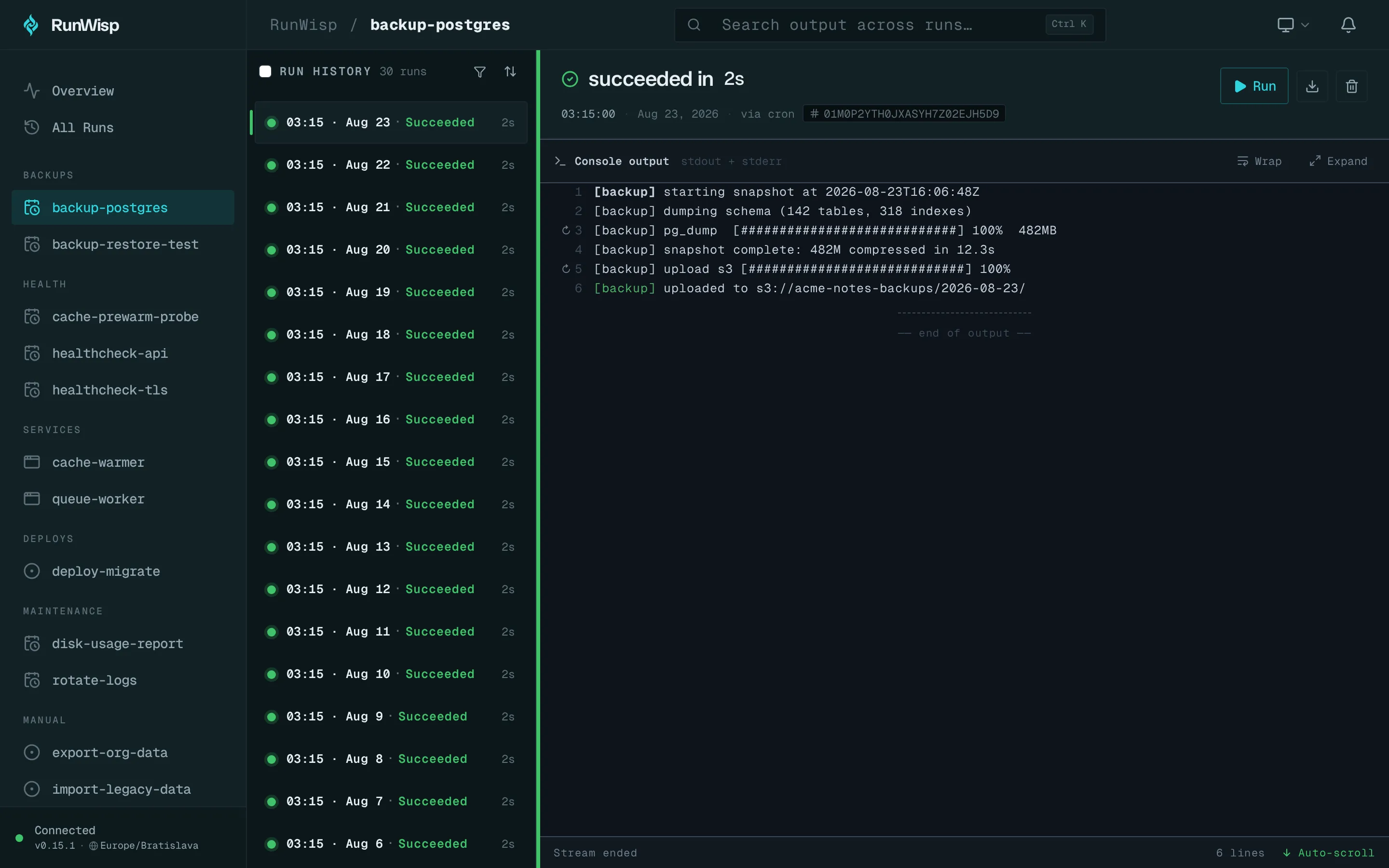1389x868 pixels.
Task: Click RunWisp breadcrumb link
Action: [x=304, y=25]
